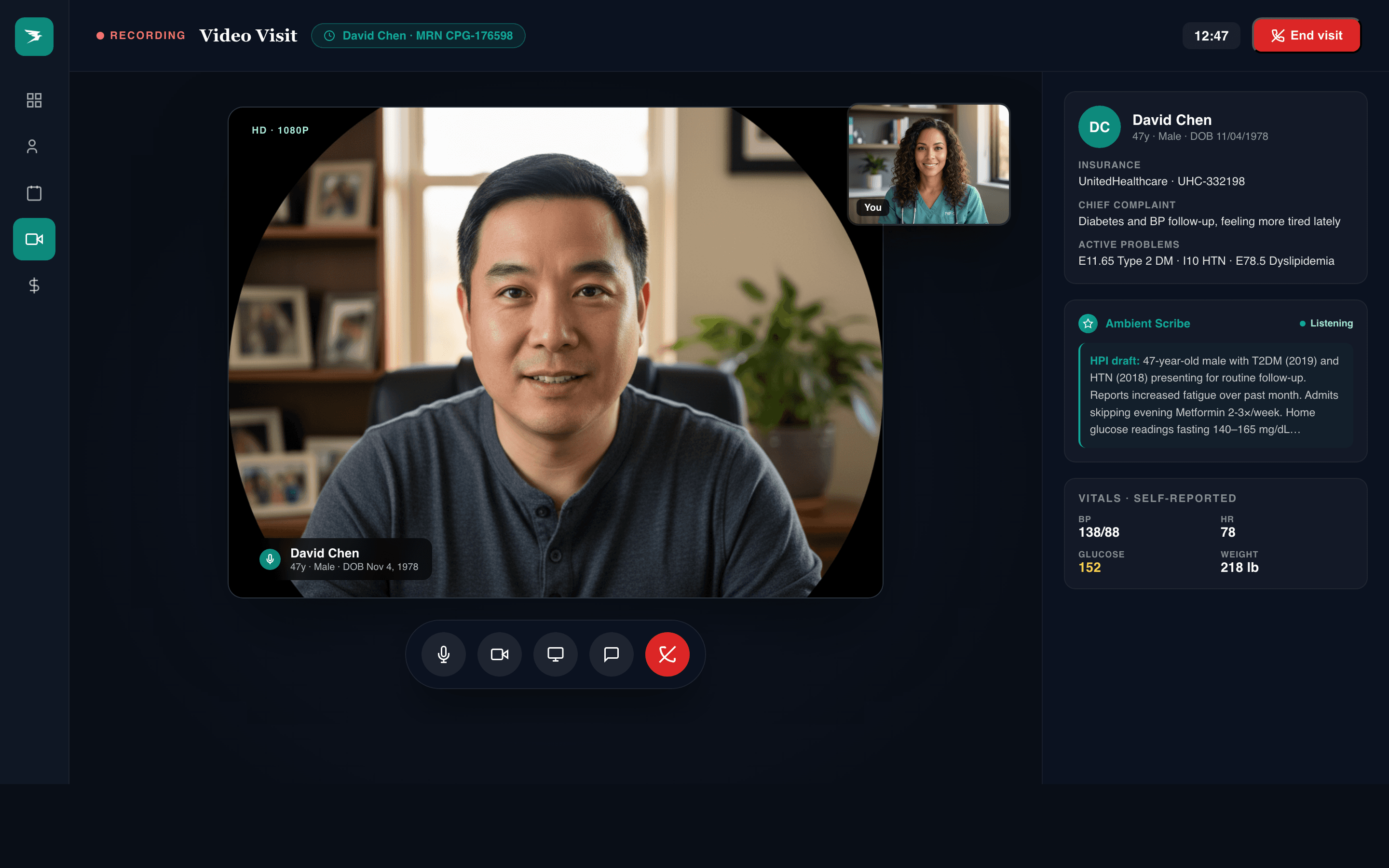
Task: Turn off your camera
Action: [499, 654]
